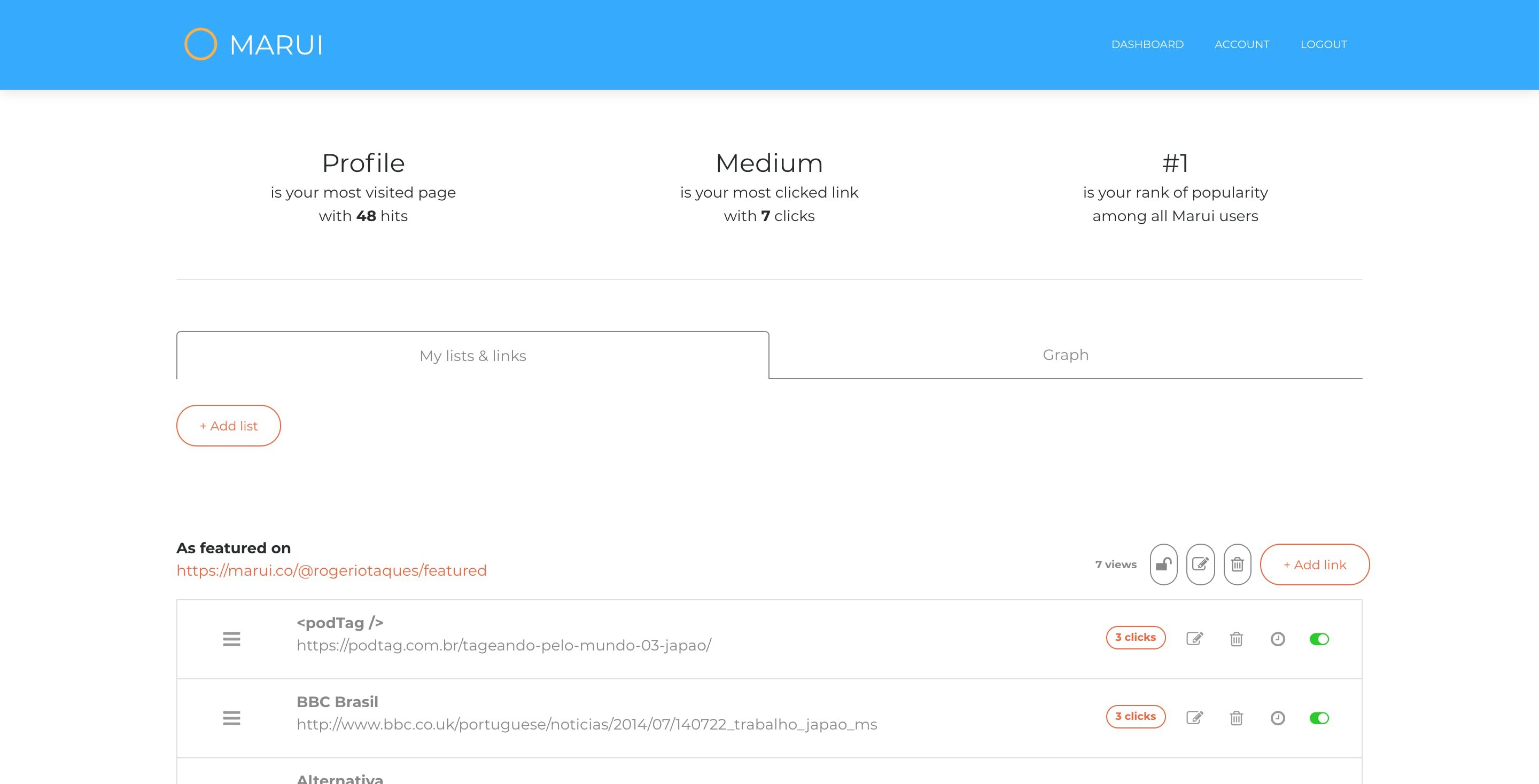Disable the BBC Brasil link toggle
This screenshot has width=1539, height=784.
1319,718
